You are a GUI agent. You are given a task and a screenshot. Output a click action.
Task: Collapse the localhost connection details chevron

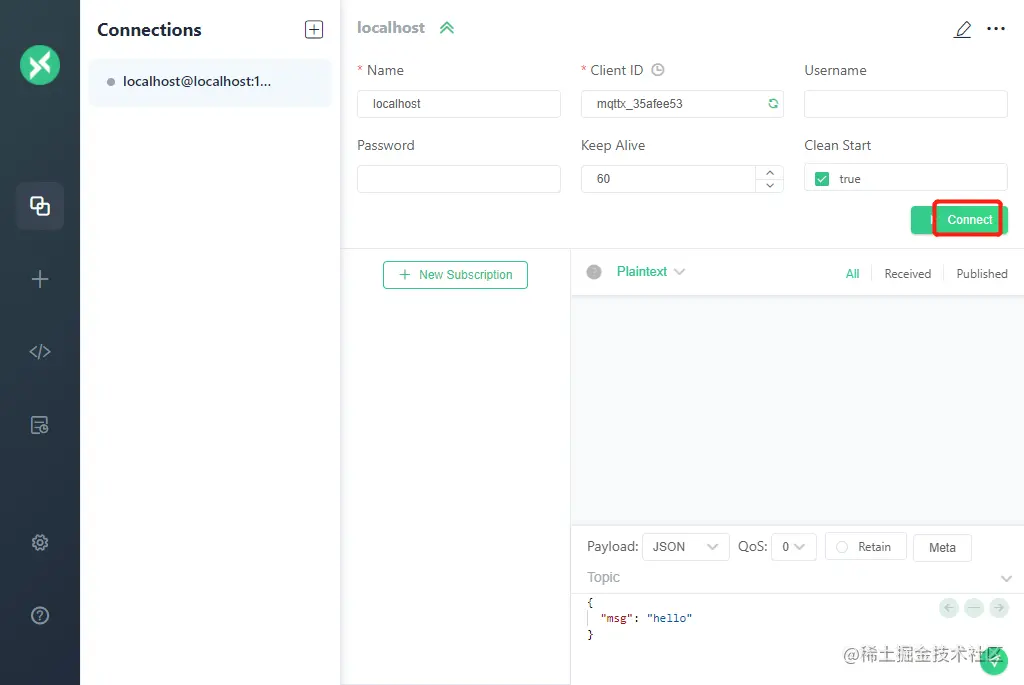click(x=447, y=28)
